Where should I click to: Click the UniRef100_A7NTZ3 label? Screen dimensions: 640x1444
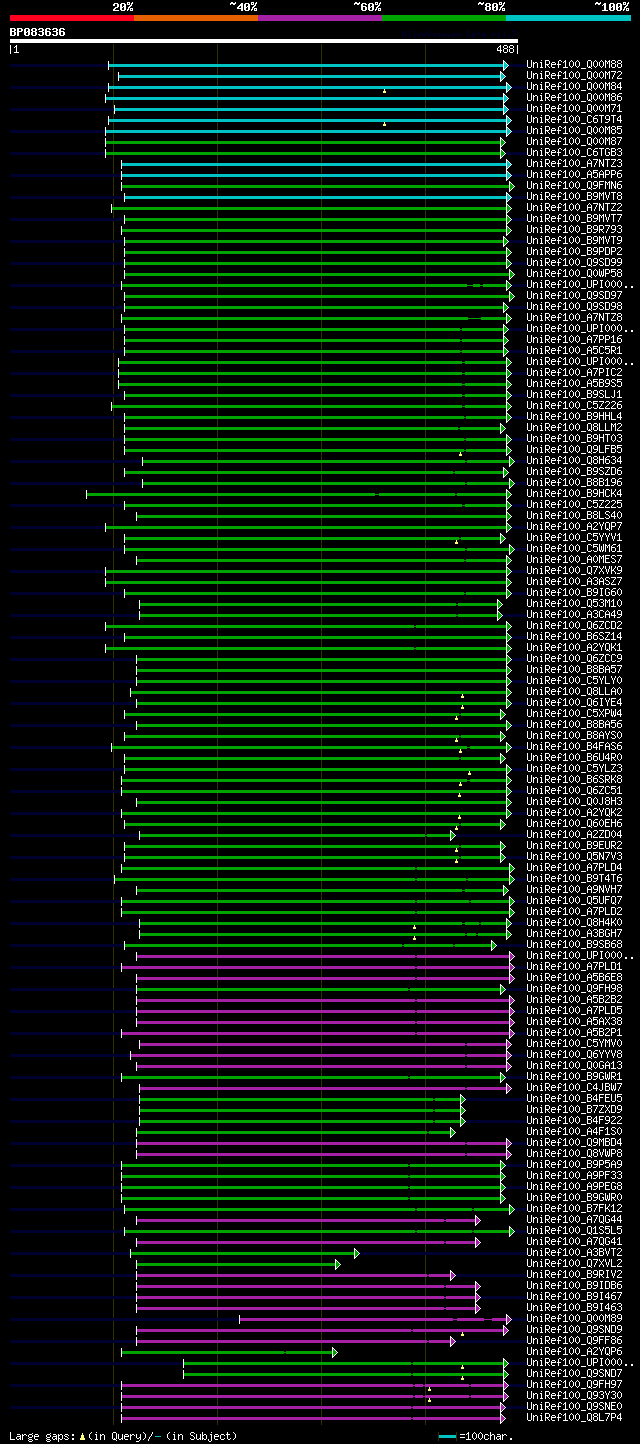coord(574,163)
